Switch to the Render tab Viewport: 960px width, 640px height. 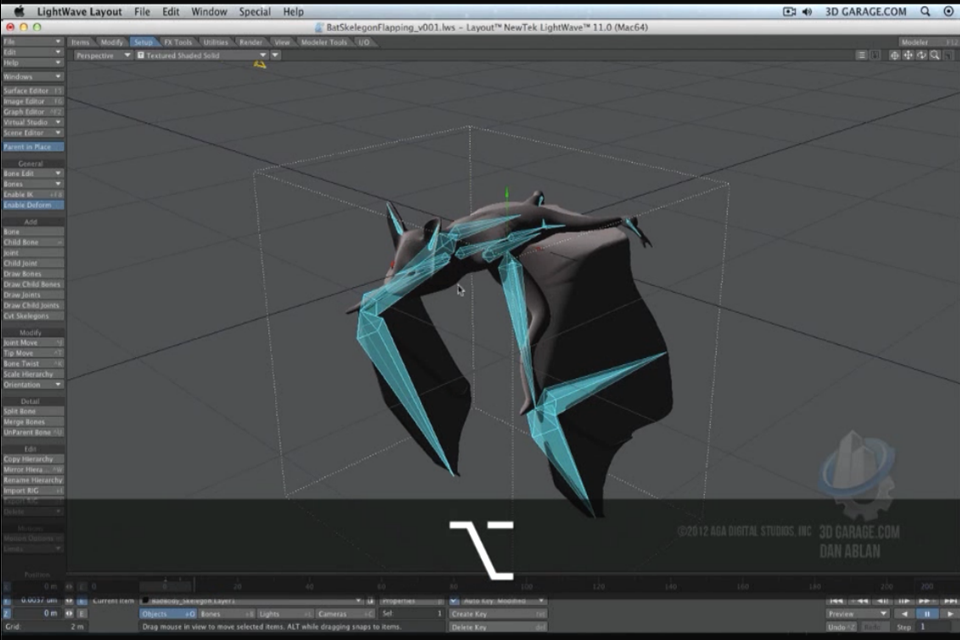[250, 42]
